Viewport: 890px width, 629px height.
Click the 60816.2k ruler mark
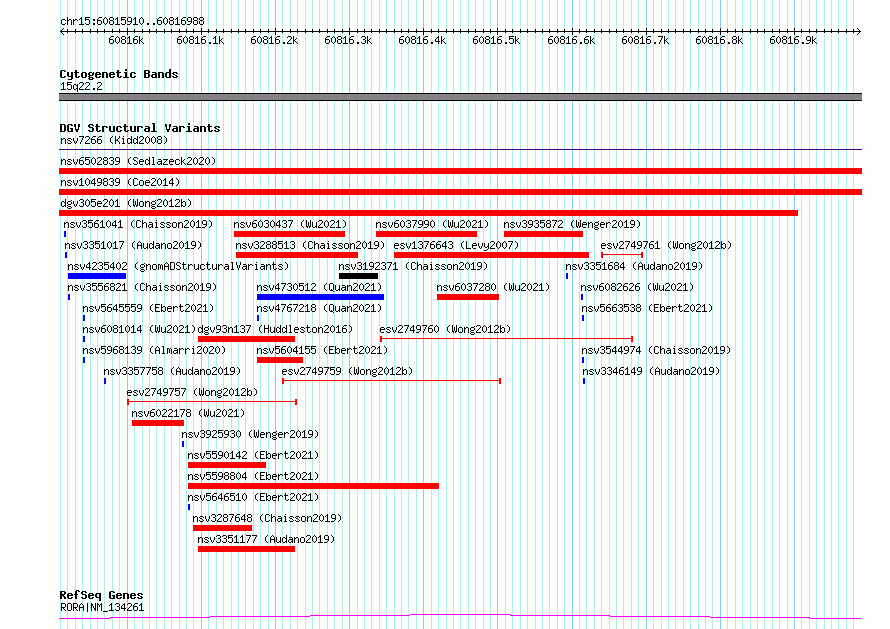pos(274,40)
